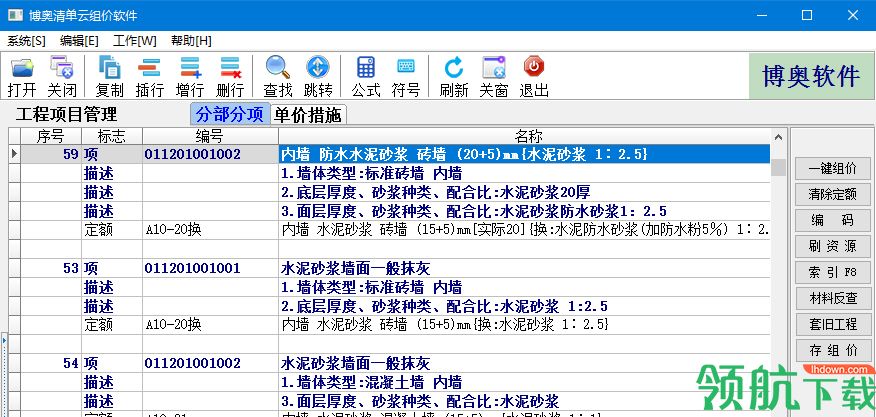Select row number 59 cell

pos(51,154)
